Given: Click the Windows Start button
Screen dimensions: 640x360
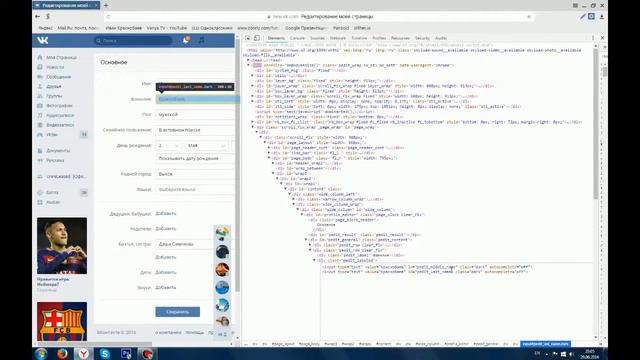Looking at the screenshot, I should (x=41, y=353).
